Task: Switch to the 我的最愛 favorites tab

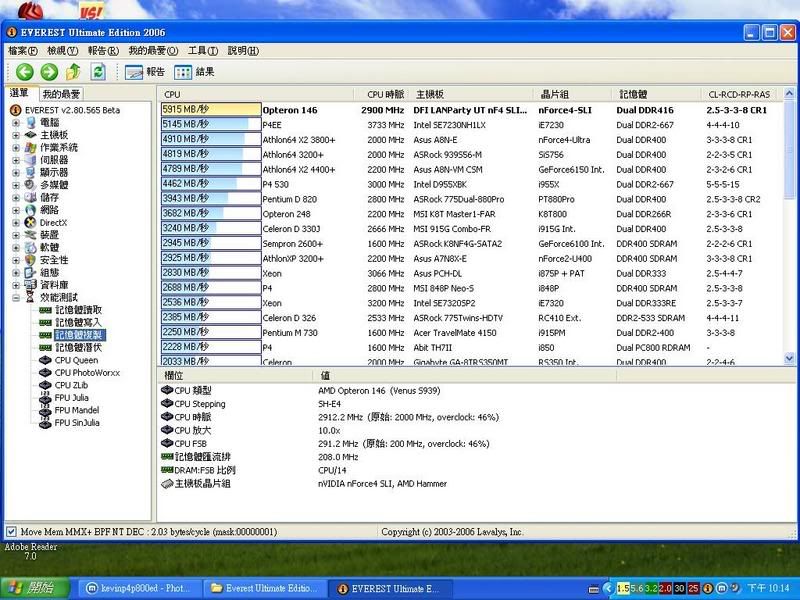Action: pyautogui.click(x=61, y=94)
